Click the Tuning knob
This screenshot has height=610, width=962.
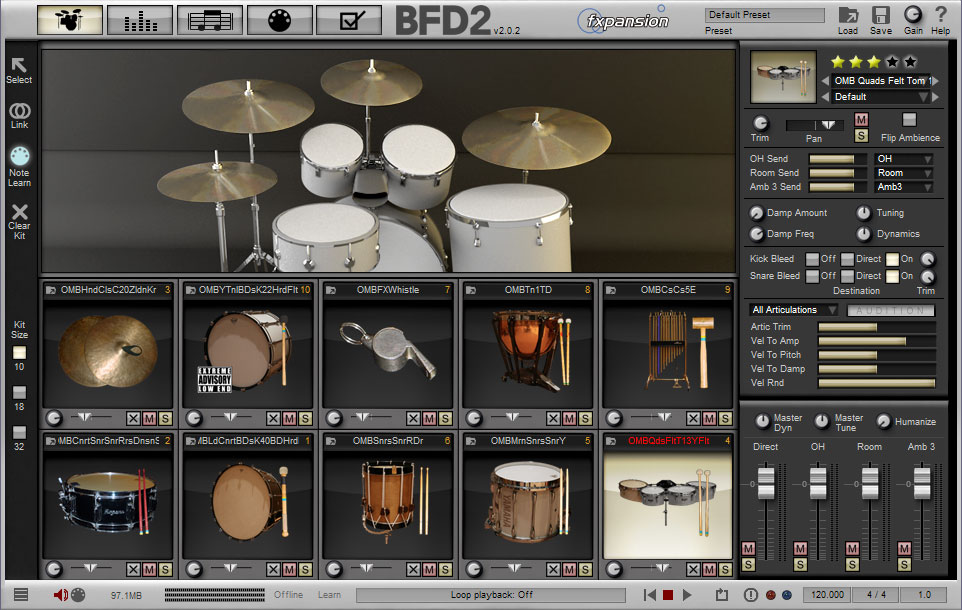coord(863,213)
